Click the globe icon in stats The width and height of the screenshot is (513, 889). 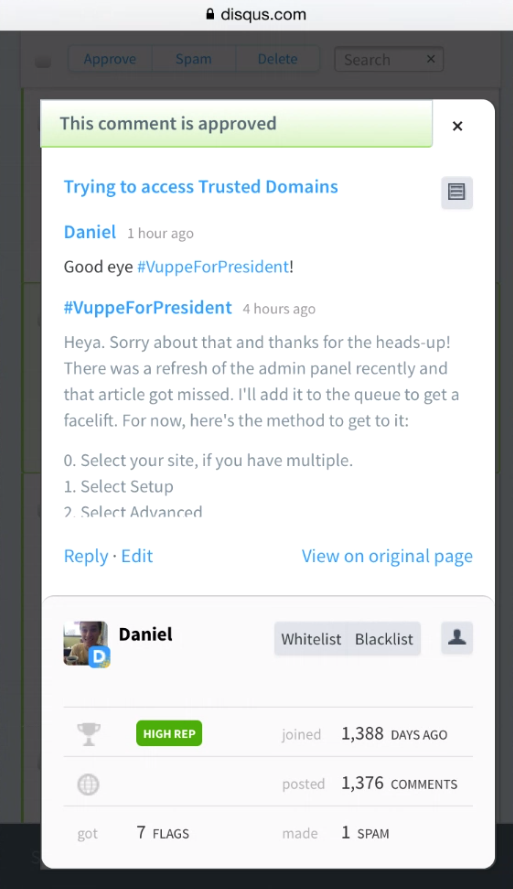pos(88,784)
